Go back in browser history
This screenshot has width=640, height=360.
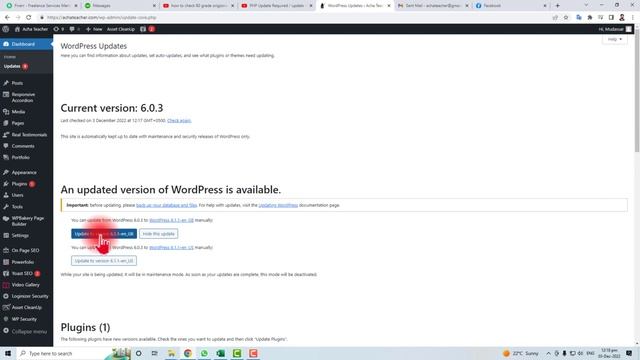tap(7, 18)
